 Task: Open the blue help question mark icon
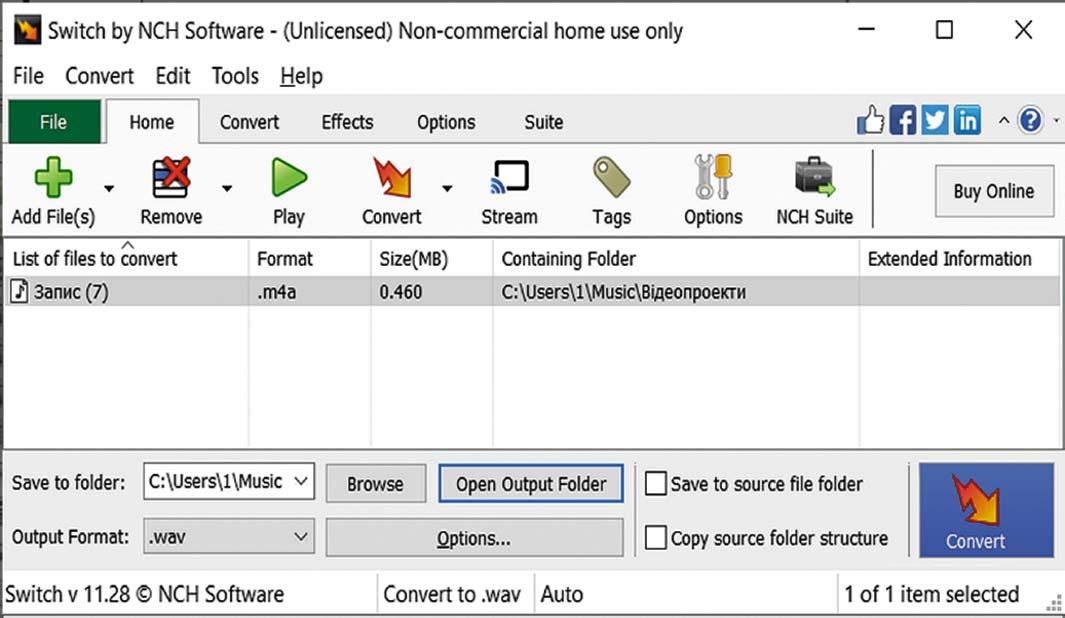1030,121
